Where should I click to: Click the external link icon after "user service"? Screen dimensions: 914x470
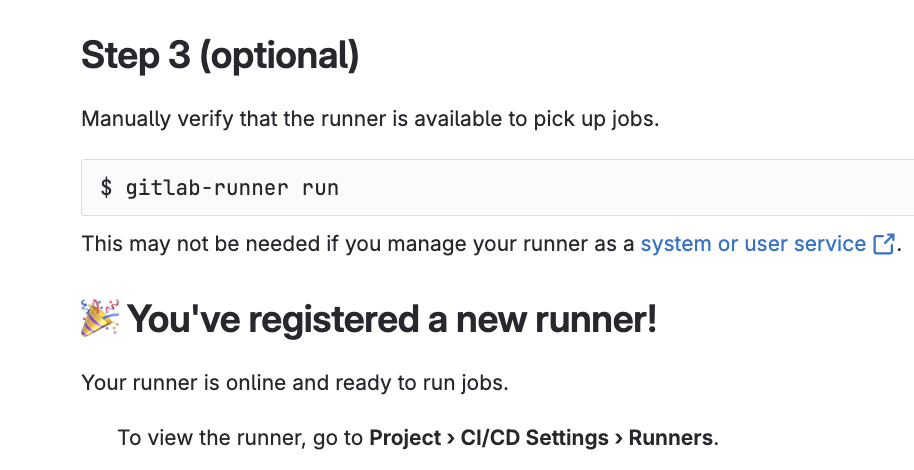884,243
